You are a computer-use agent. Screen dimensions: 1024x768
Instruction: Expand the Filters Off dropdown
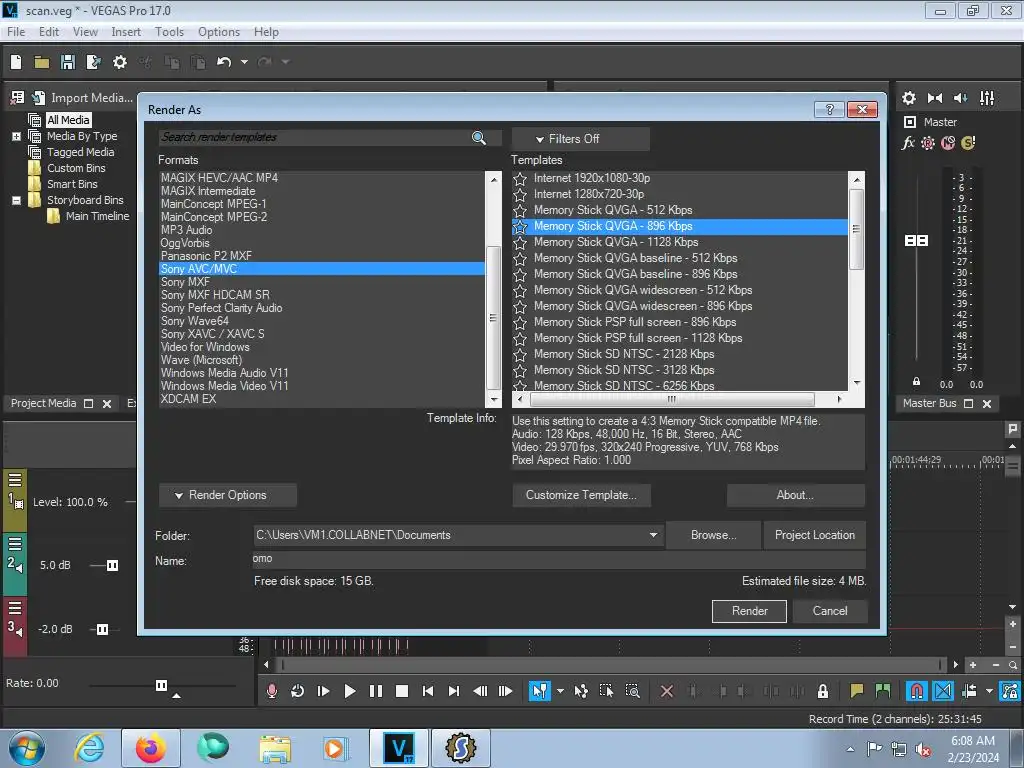pyautogui.click(x=580, y=139)
